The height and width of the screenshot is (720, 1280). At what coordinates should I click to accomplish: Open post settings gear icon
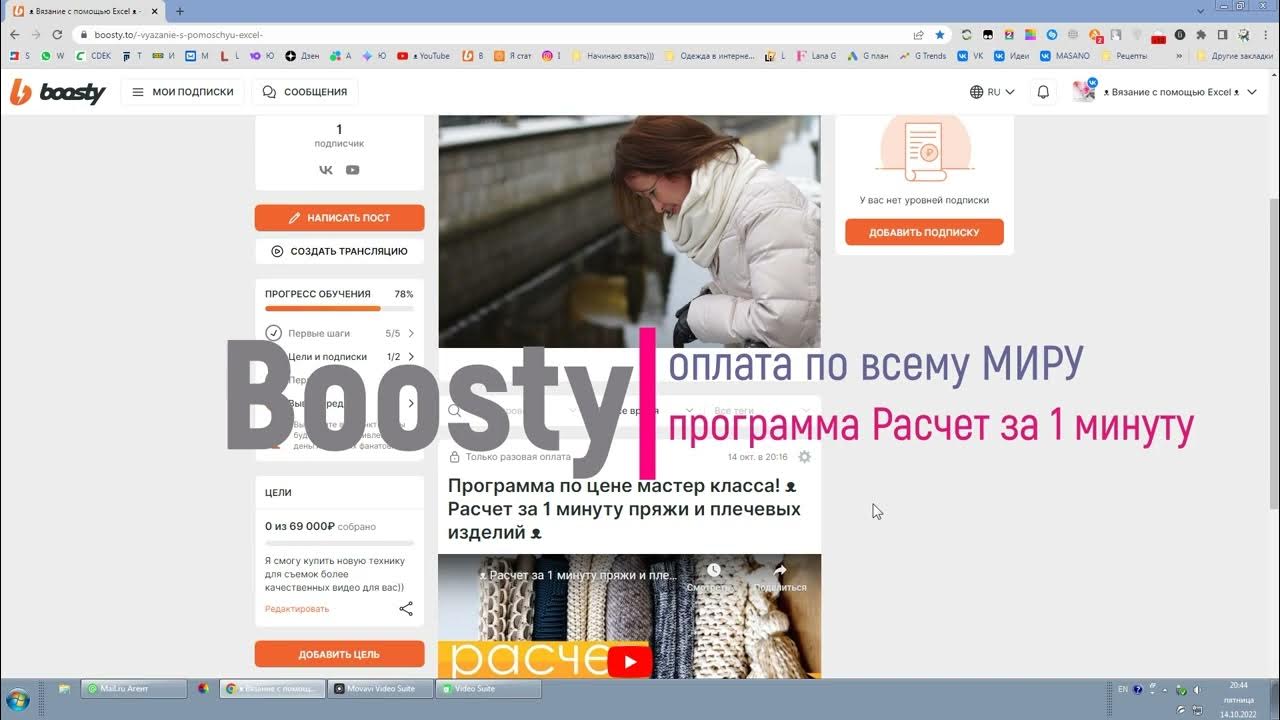click(805, 457)
